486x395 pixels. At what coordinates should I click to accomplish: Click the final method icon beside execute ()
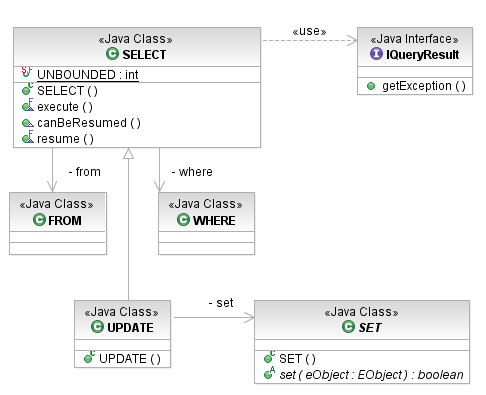[28, 105]
